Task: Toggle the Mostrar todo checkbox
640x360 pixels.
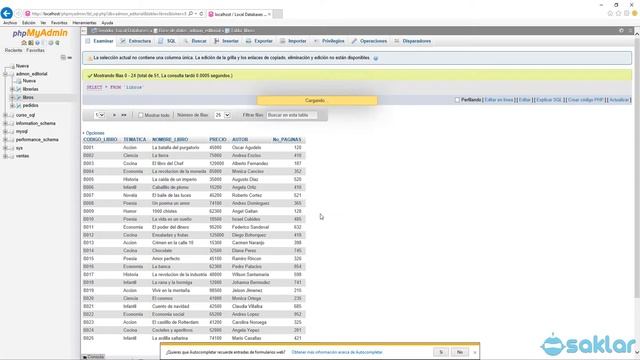Action: pyautogui.click(x=140, y=115)
